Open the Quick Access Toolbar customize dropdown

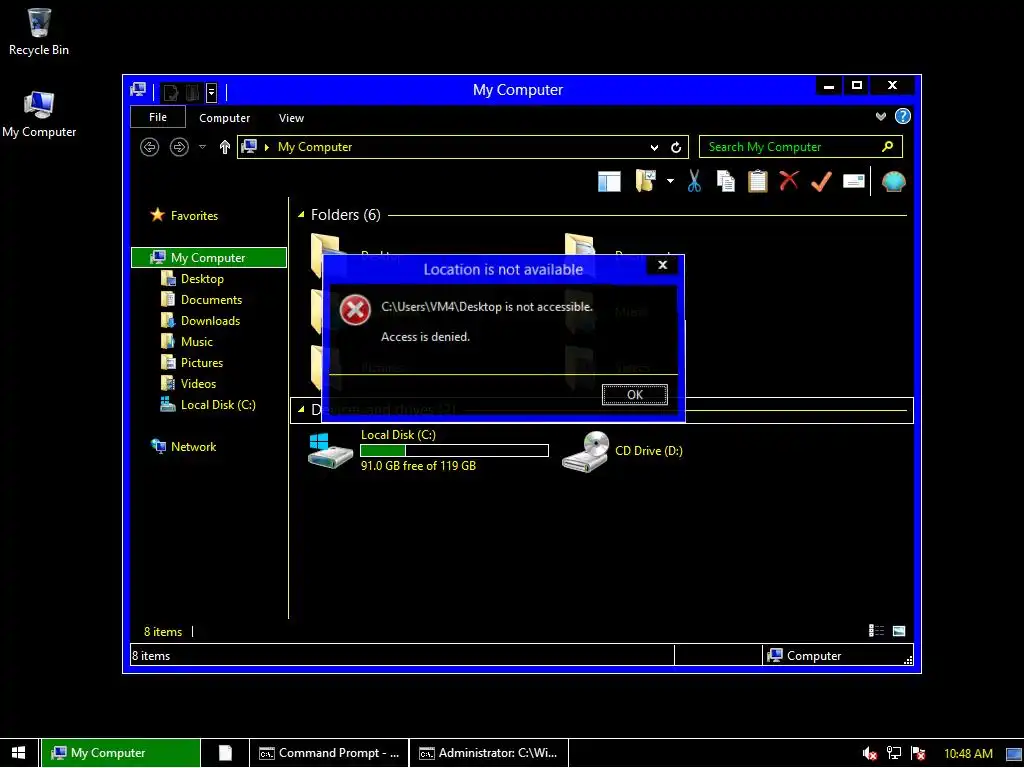click(x=211, y=92)
